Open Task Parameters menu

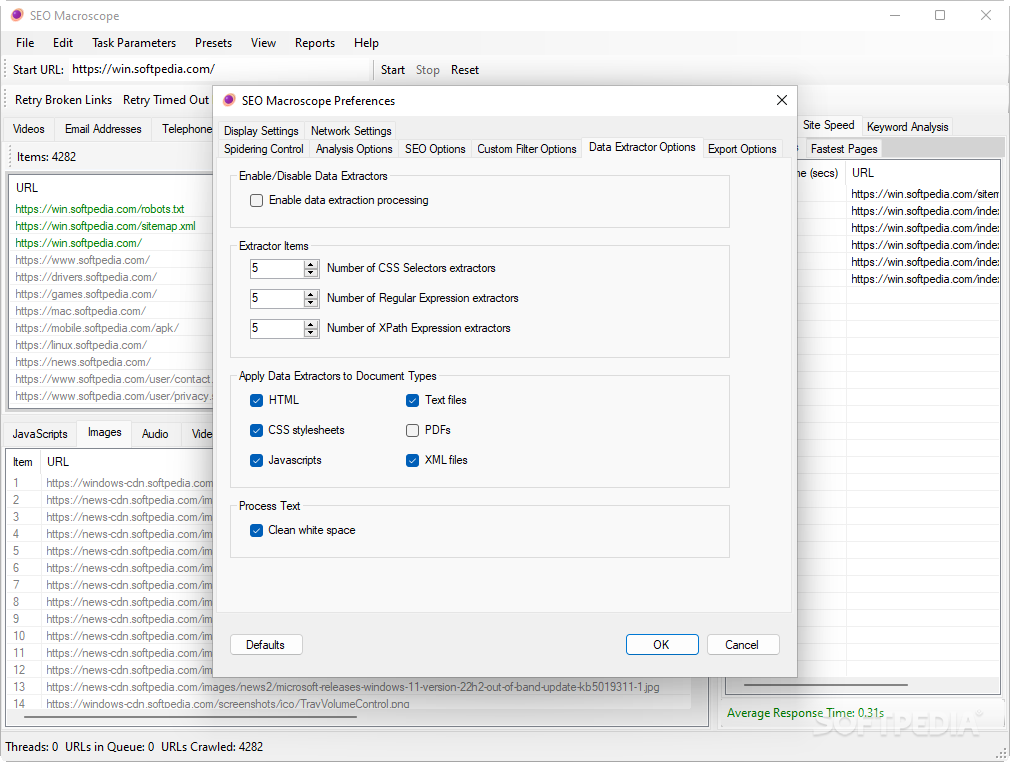(134, 43)
